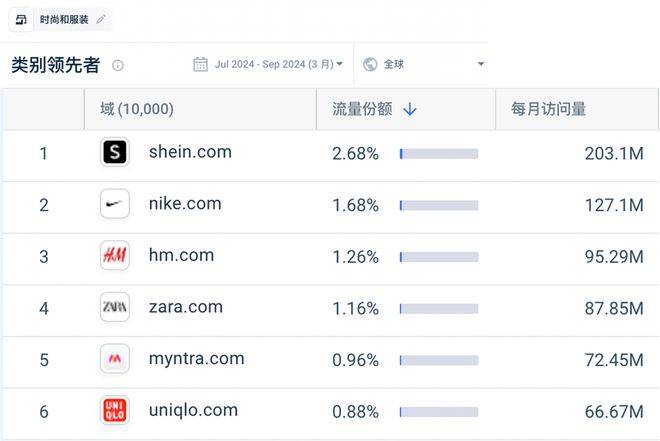Click the info icon beside 类别领先者
This screenshot has height=441, width=660.
118,66
